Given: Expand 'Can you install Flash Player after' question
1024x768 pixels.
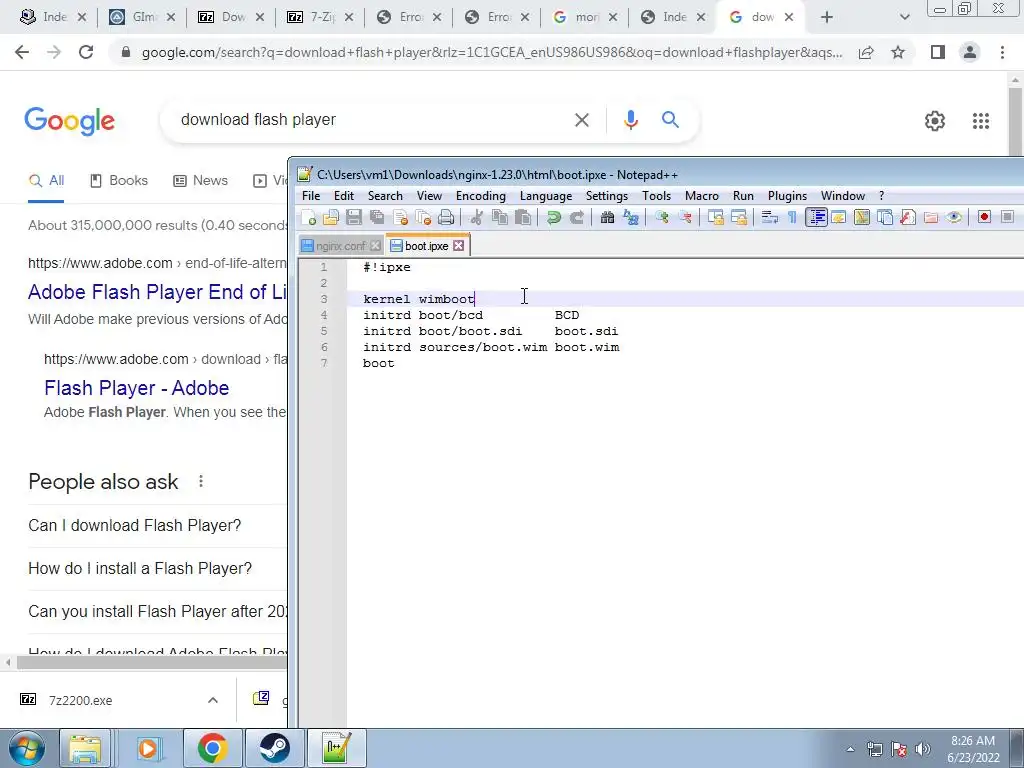Looking at the screenshot, I should (157, 612).
